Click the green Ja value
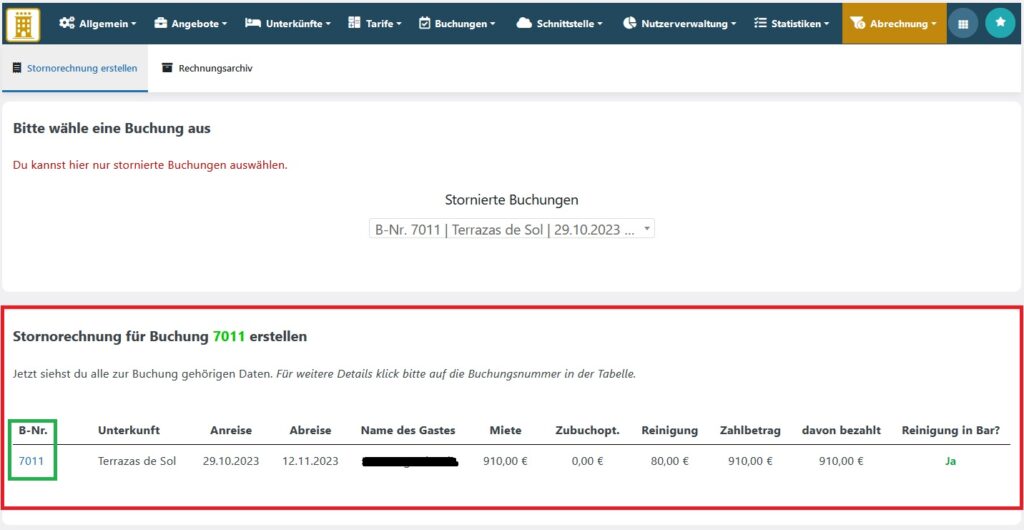The image size is (1024, 530). 950,461
